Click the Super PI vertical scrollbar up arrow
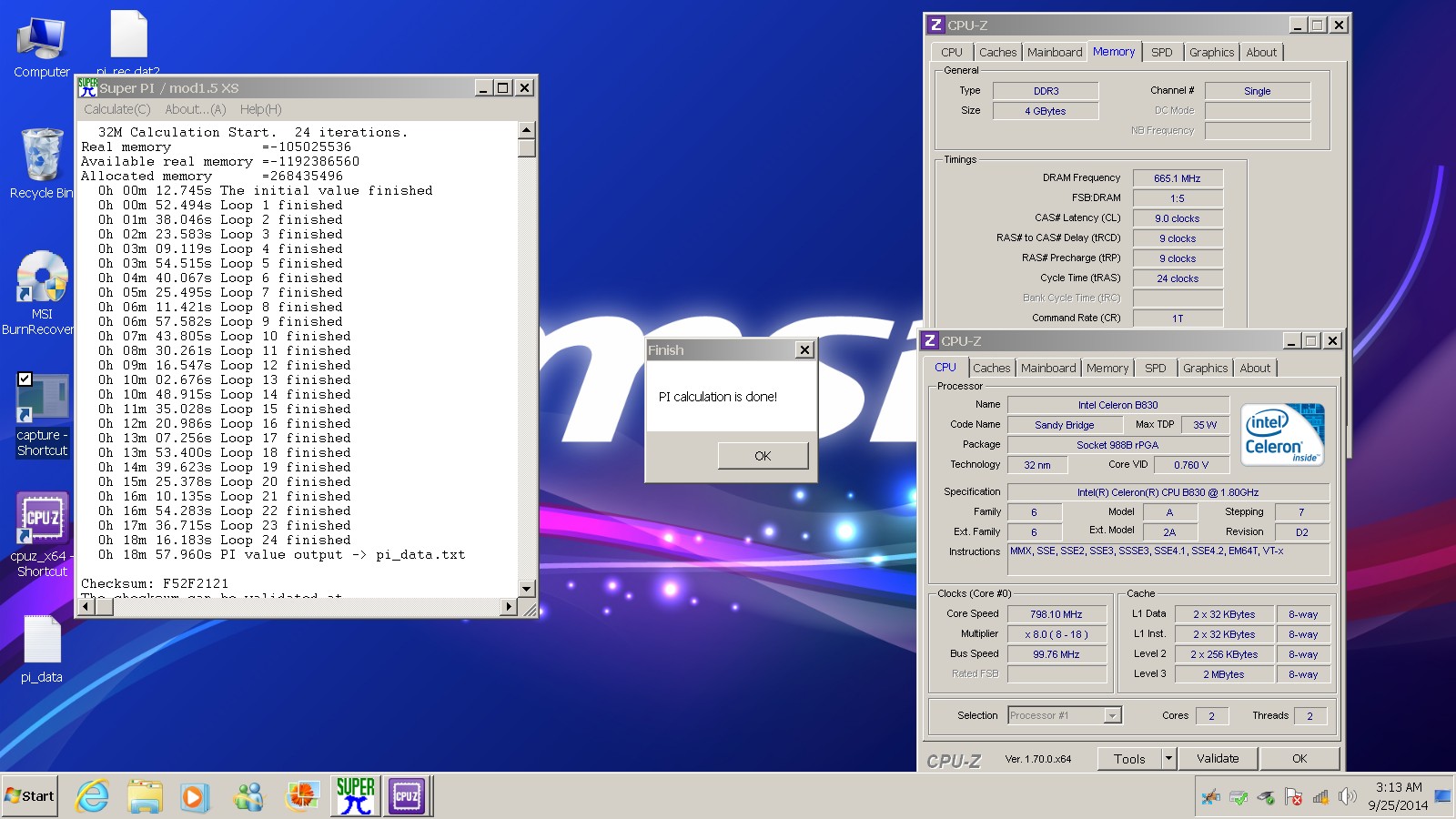 [x=527, y=129]
